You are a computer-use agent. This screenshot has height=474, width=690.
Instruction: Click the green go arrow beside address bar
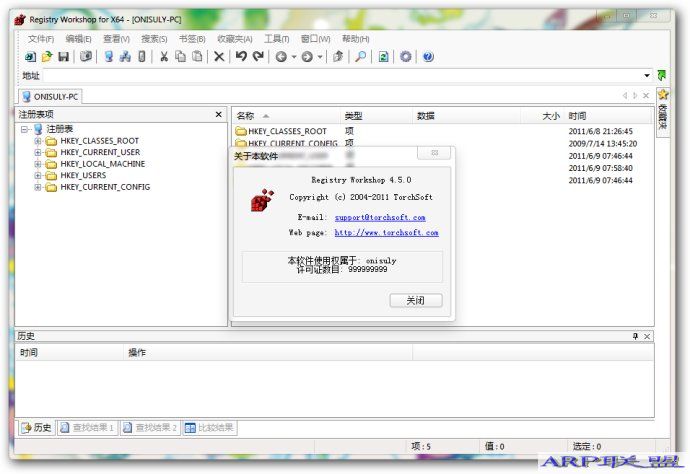pyautogui.click(x=661, y=75)
